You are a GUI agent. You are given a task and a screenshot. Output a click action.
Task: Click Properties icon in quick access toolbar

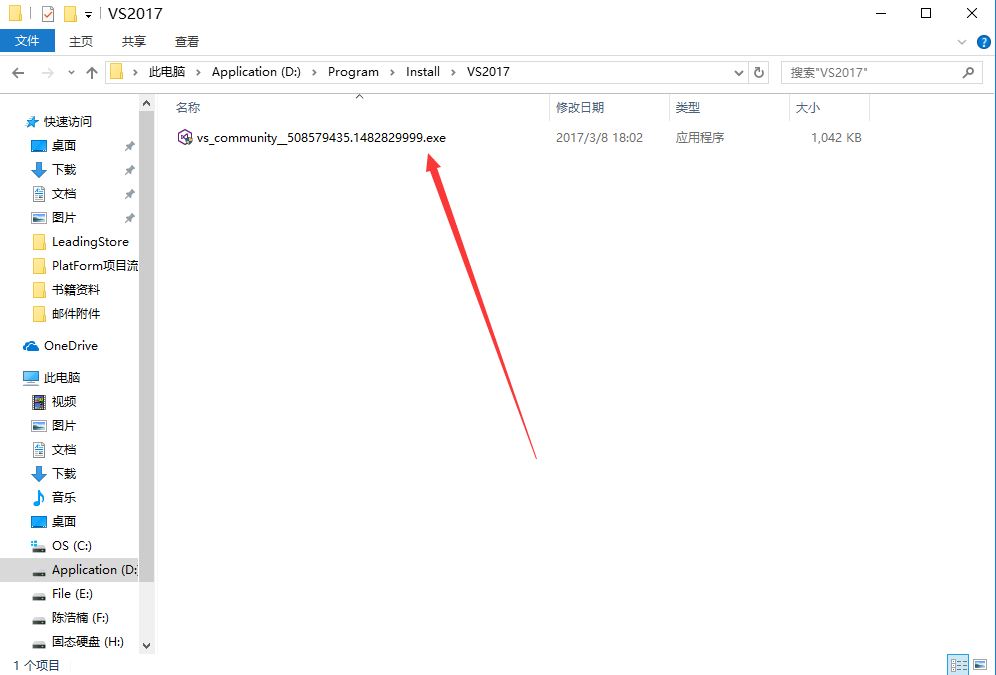pyautogui.click(x=48, y=13)
